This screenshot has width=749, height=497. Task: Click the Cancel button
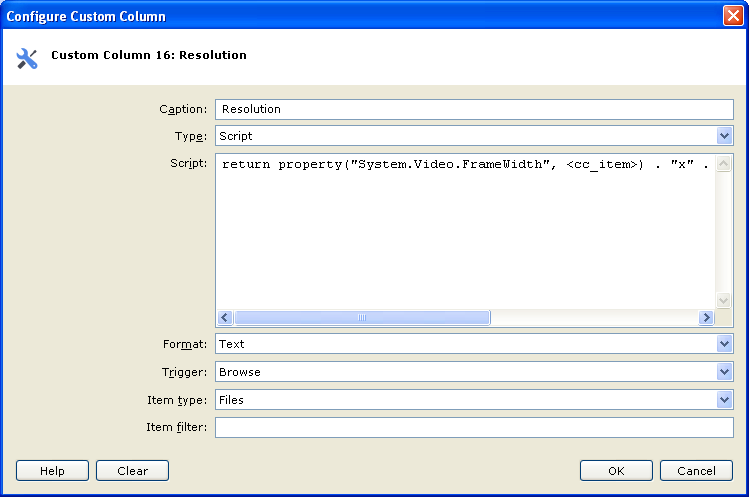click(x=696, y=471)
